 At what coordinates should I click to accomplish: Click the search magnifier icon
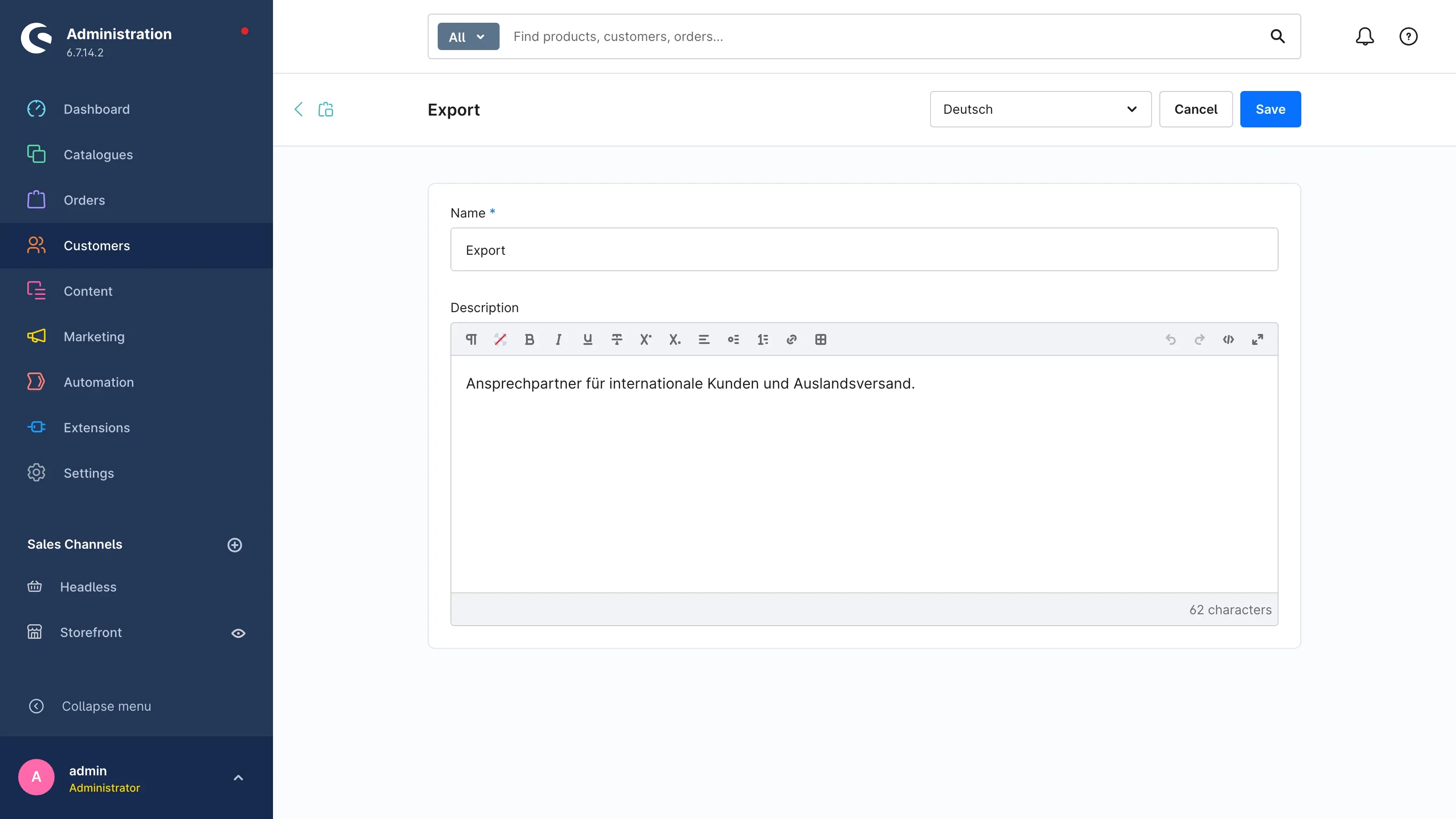[x=1277, y=36]
